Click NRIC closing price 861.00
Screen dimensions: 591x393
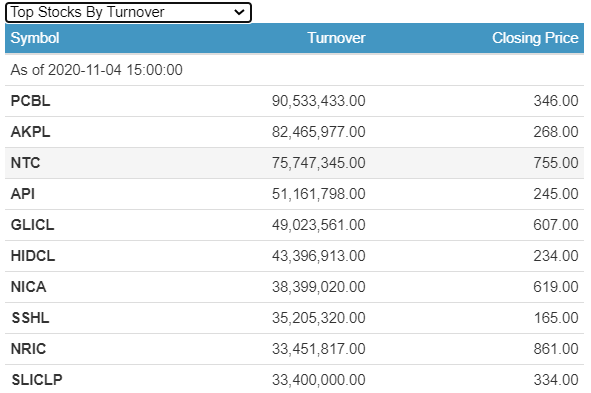coord(556,349)
